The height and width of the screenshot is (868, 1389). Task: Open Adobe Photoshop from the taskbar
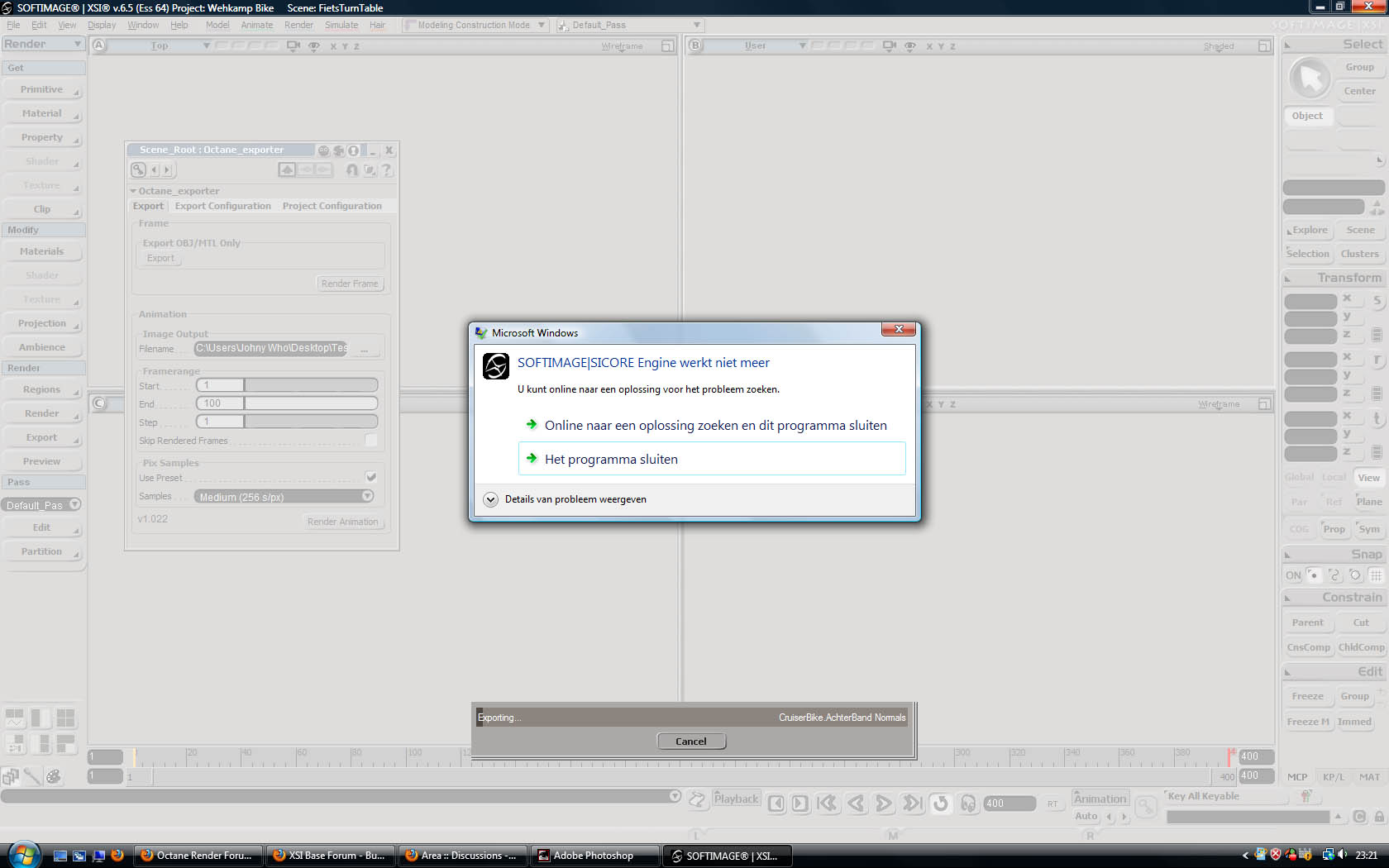(x=595, y=856)
